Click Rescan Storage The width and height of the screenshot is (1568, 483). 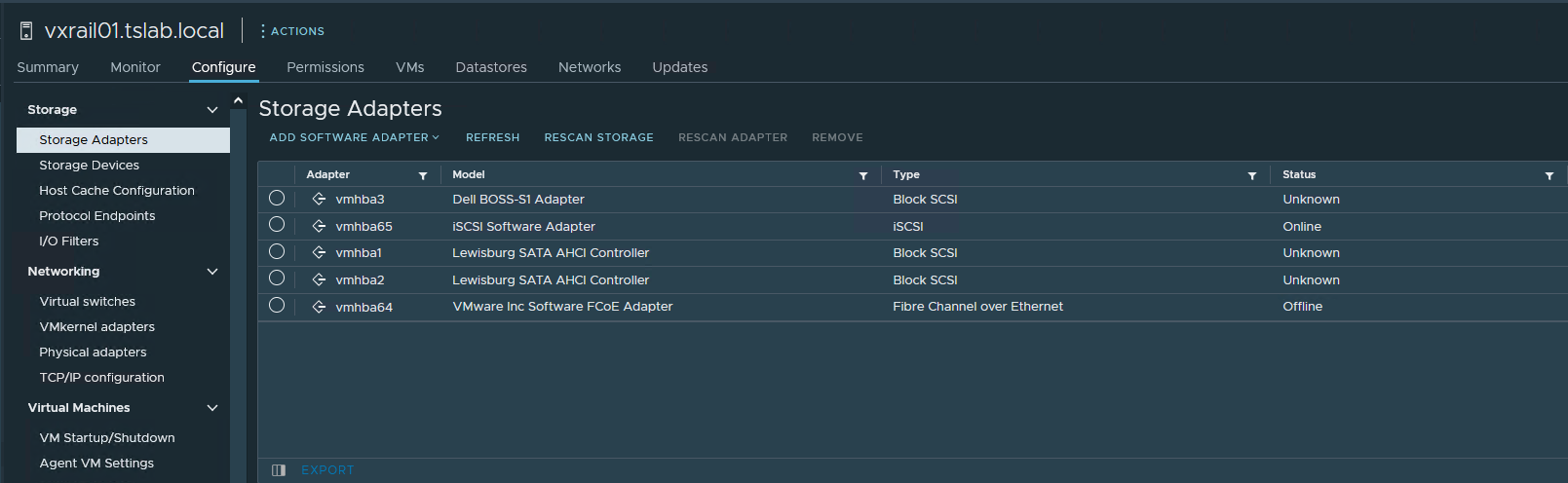coord(598,137)
